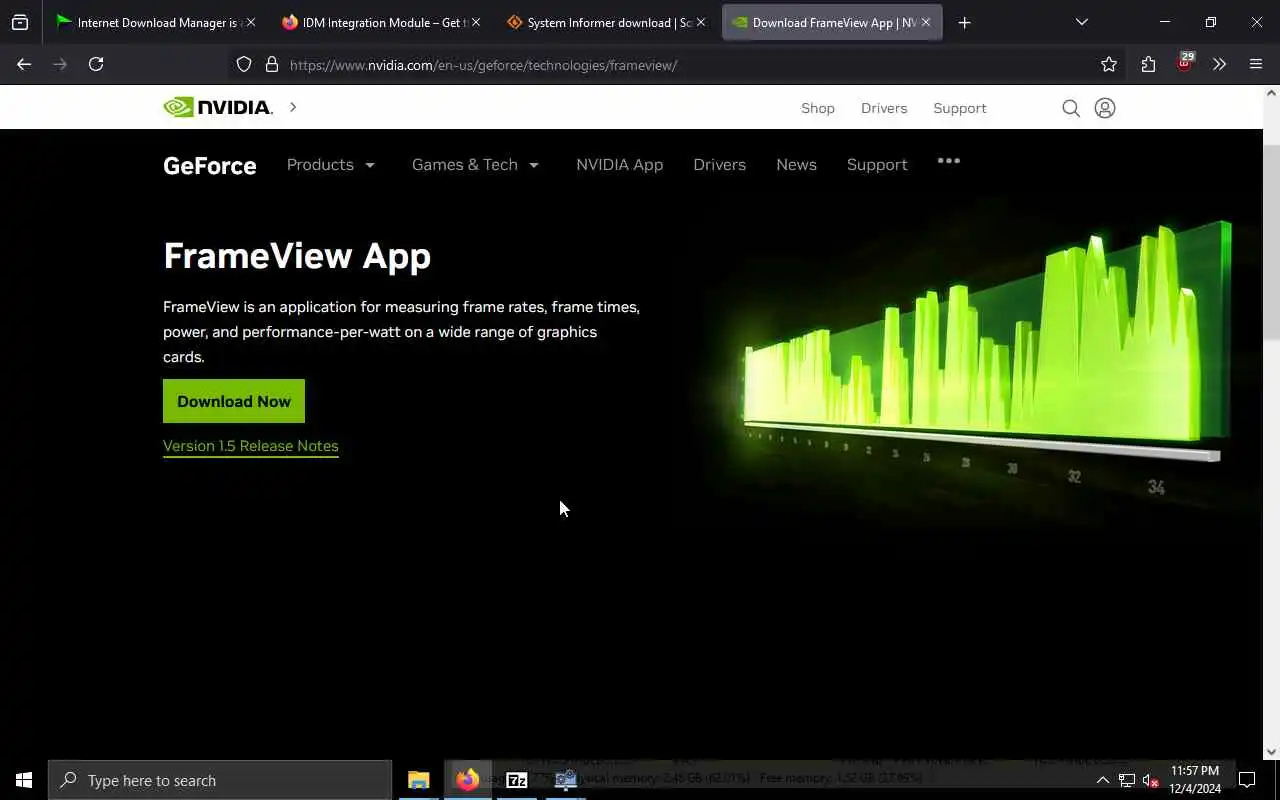Expand the Games & Tech dropdown menu
The height and width of the screenshot is (800, 1280).
(475, 164)
